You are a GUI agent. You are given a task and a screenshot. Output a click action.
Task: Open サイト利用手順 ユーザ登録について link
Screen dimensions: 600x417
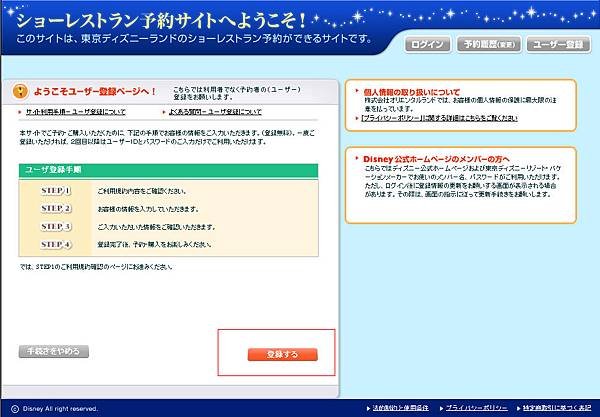coord(75,112)
